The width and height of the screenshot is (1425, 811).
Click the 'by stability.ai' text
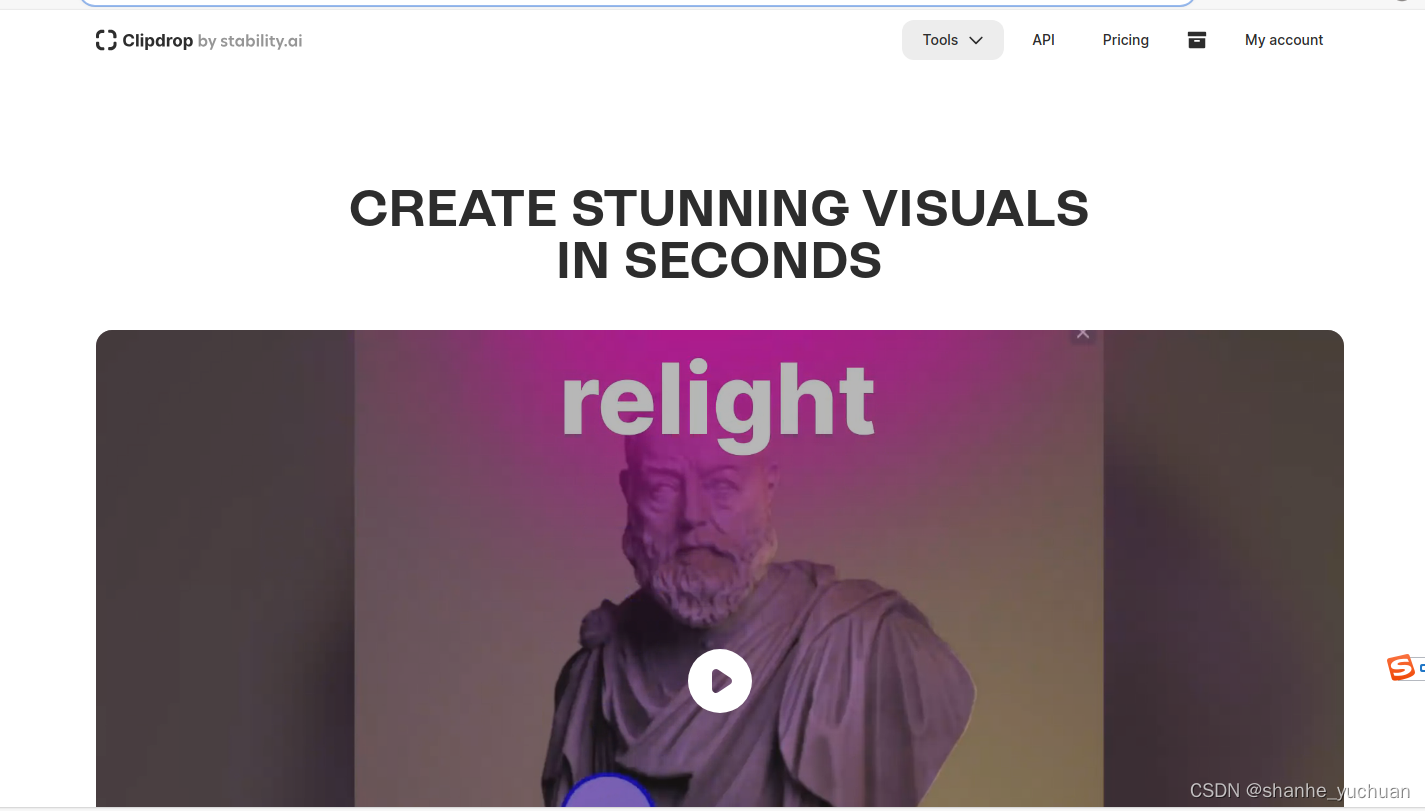pos(250,41)
